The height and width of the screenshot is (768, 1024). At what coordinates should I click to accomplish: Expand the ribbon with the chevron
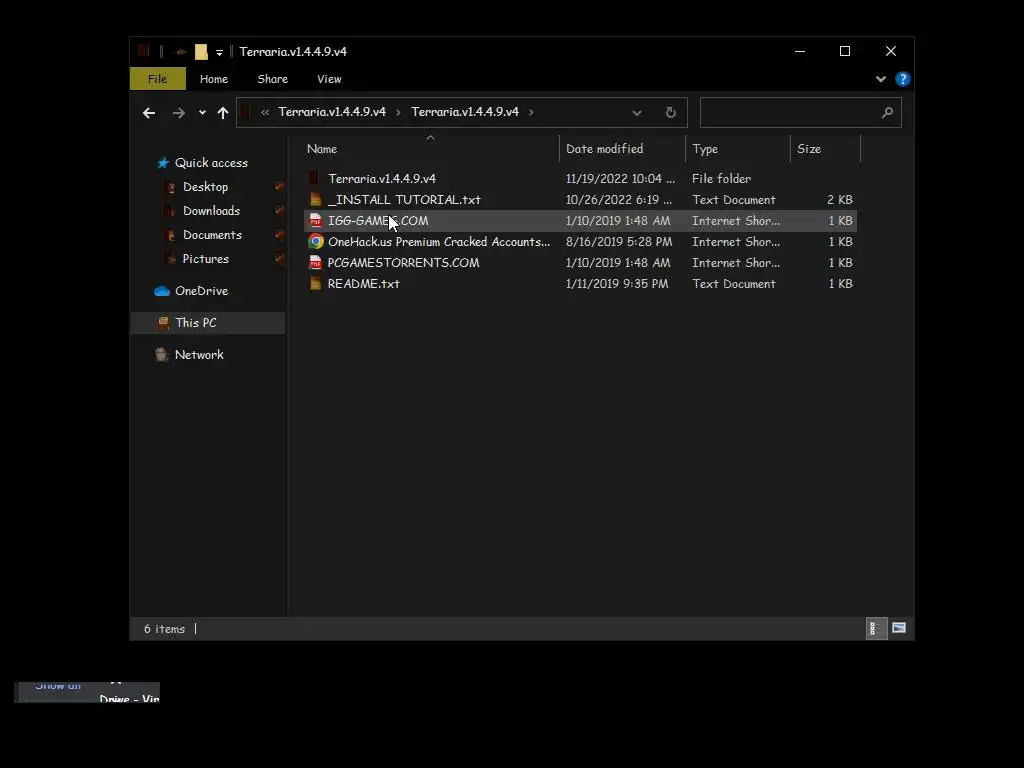tap(880, 79)
